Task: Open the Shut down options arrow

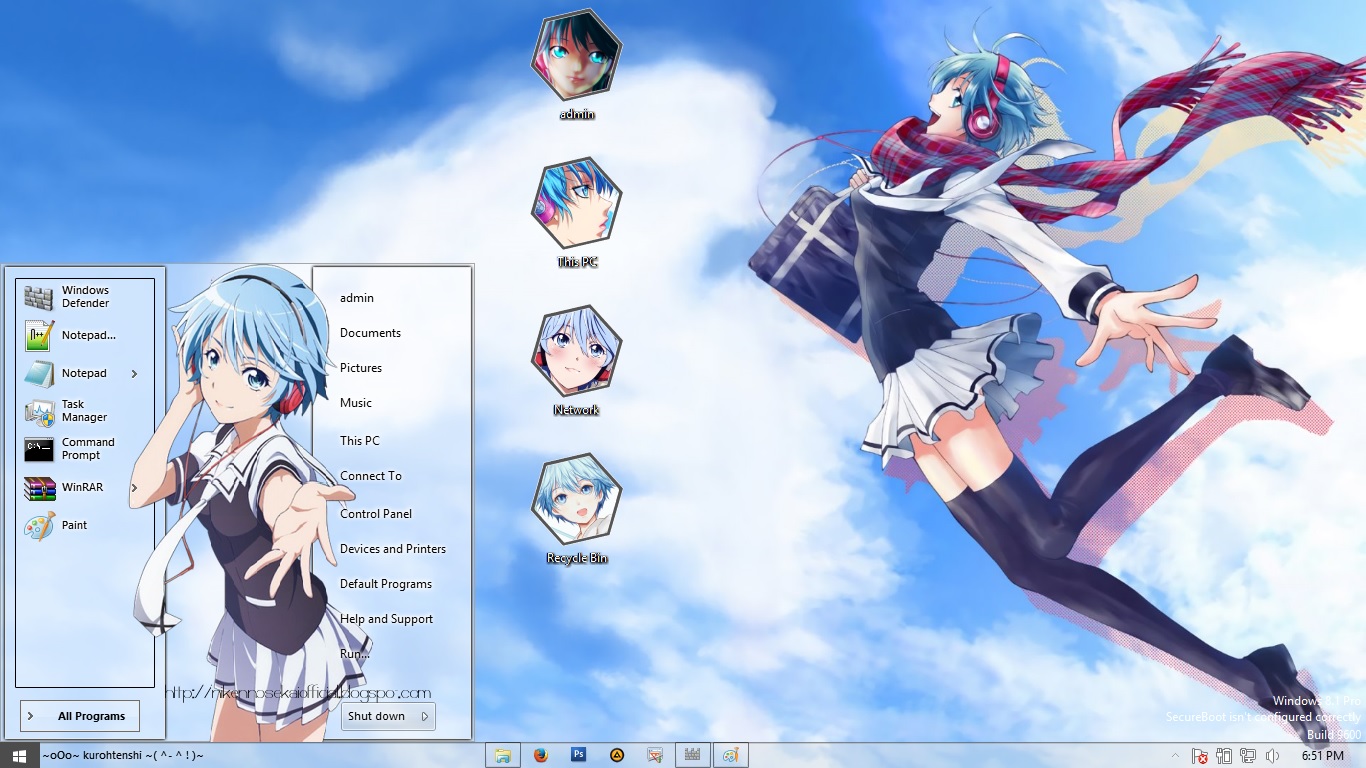Action: point(423,716)
